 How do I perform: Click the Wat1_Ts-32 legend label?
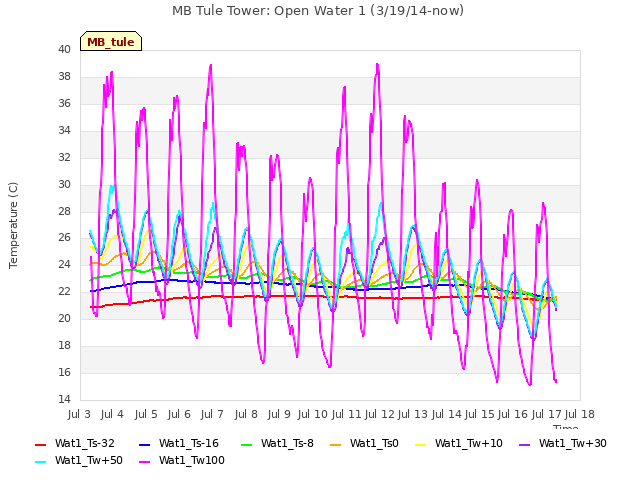84,443
